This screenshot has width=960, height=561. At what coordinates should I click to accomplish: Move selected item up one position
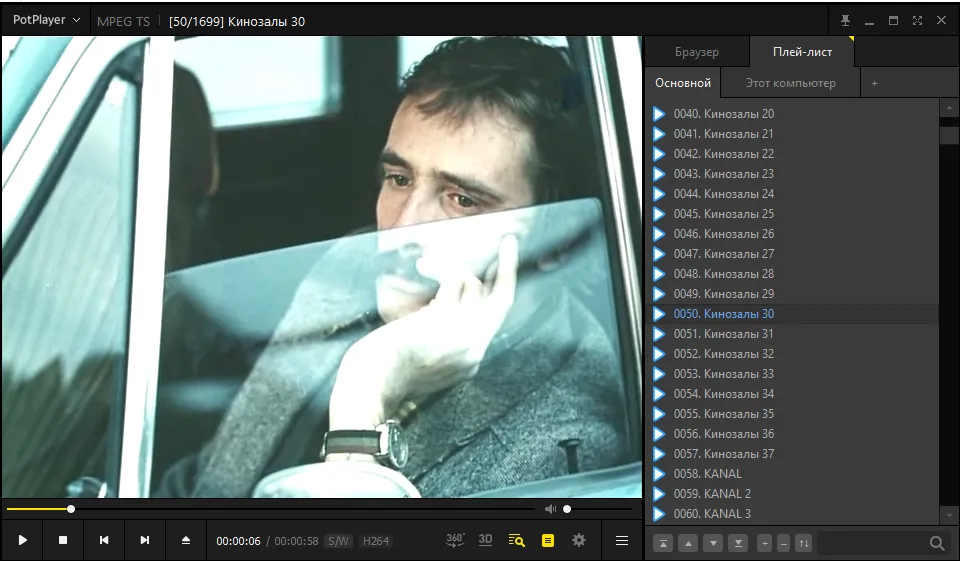pos(688,543)
